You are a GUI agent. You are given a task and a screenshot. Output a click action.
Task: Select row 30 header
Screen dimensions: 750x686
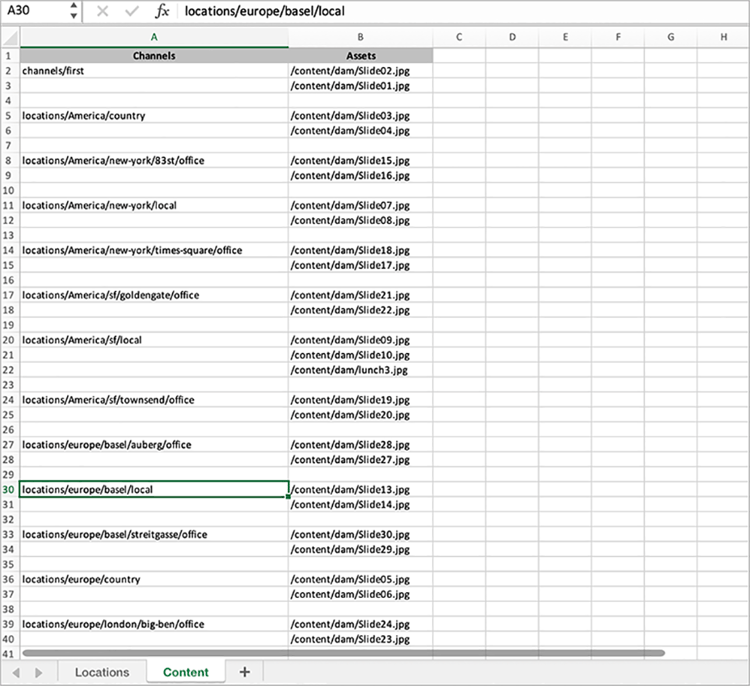9,489
